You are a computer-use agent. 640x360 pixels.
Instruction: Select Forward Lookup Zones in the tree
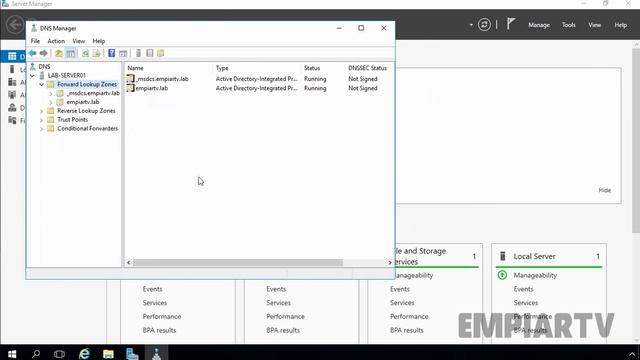point(87,84)
